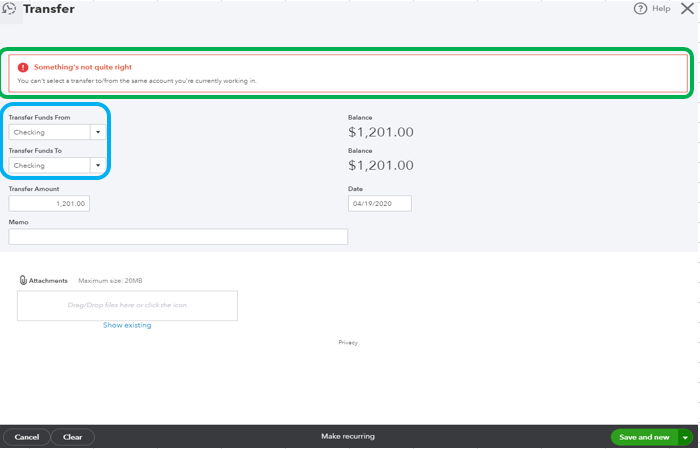The image size is (700, 449).
Task: Click the Transfer Funds From account text box
Action: click(49, 132)
